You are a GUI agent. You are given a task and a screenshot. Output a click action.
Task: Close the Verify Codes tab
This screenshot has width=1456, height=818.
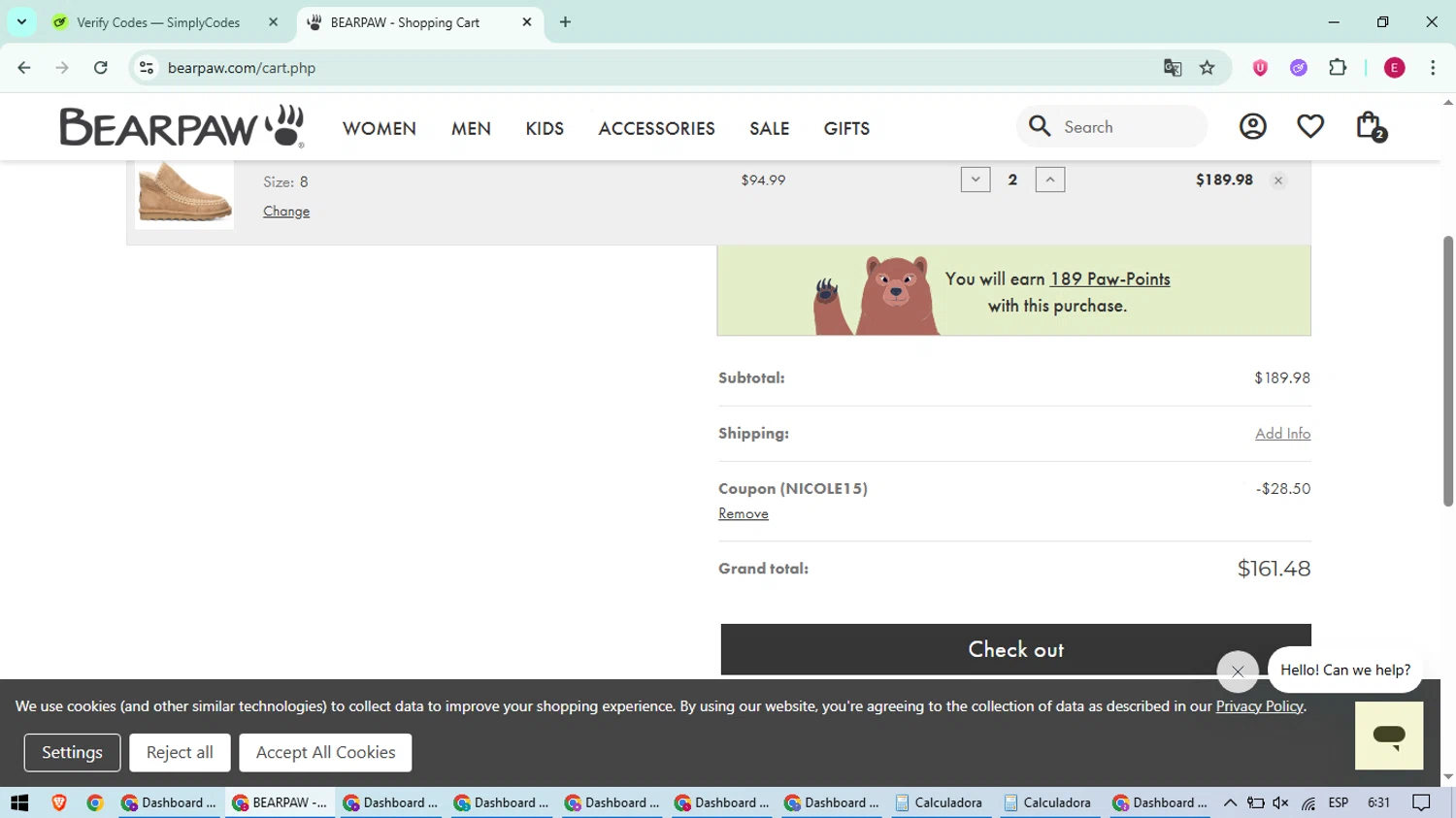(x=273, y=22)
